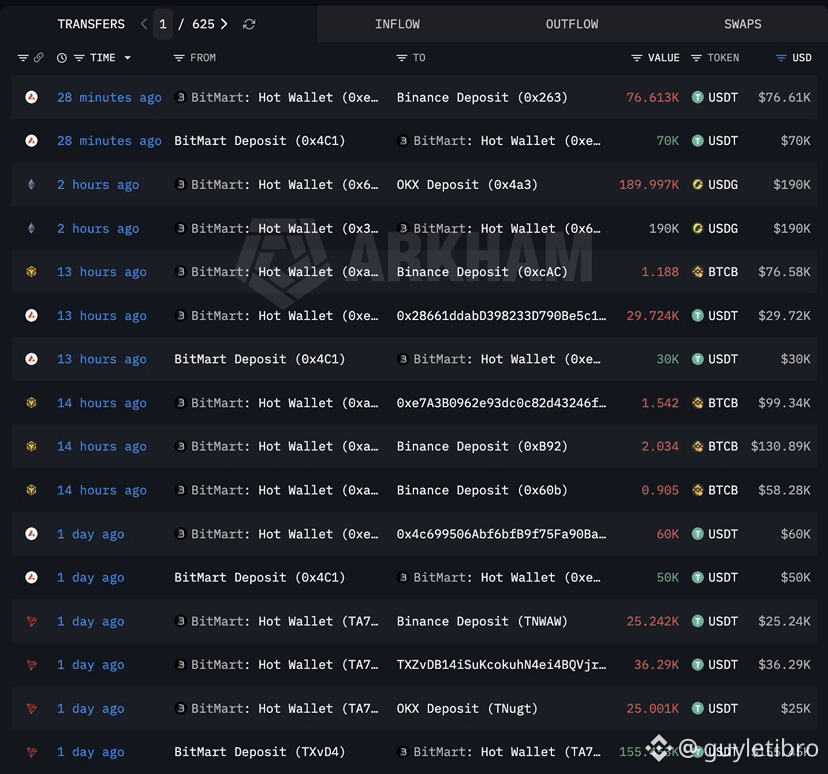This screenshot has height=774, width=828.
Task: Filter by the USD column
Action: (x=781, y=58)
